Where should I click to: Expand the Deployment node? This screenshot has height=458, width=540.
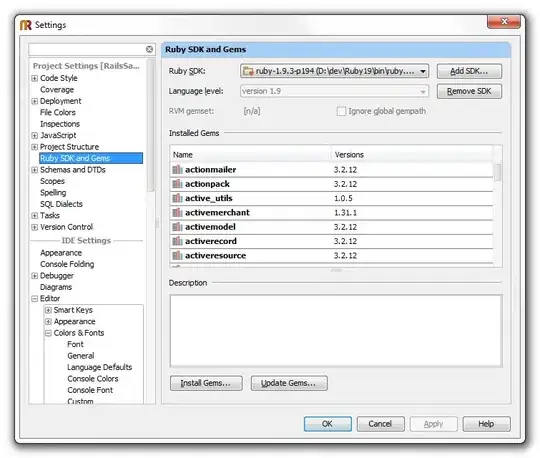pos(34,101)
